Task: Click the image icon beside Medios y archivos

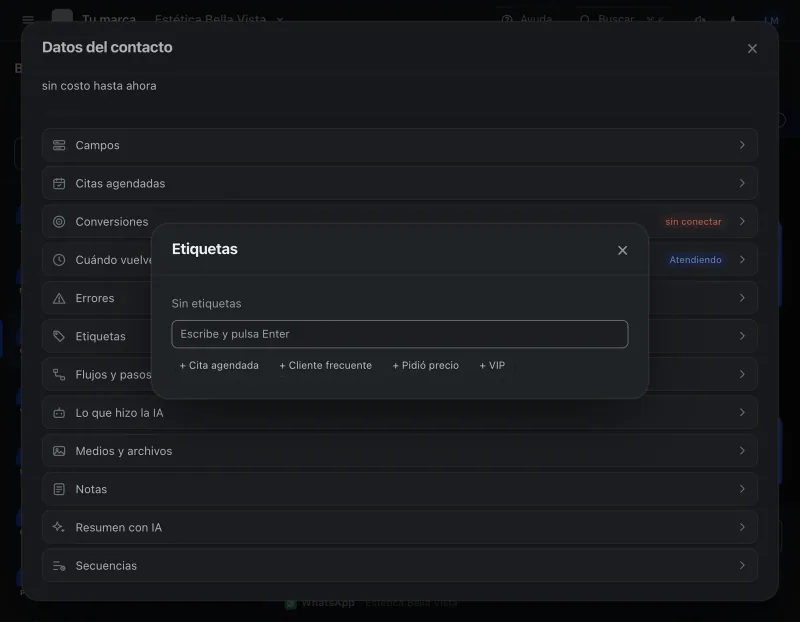Action: 59,451
